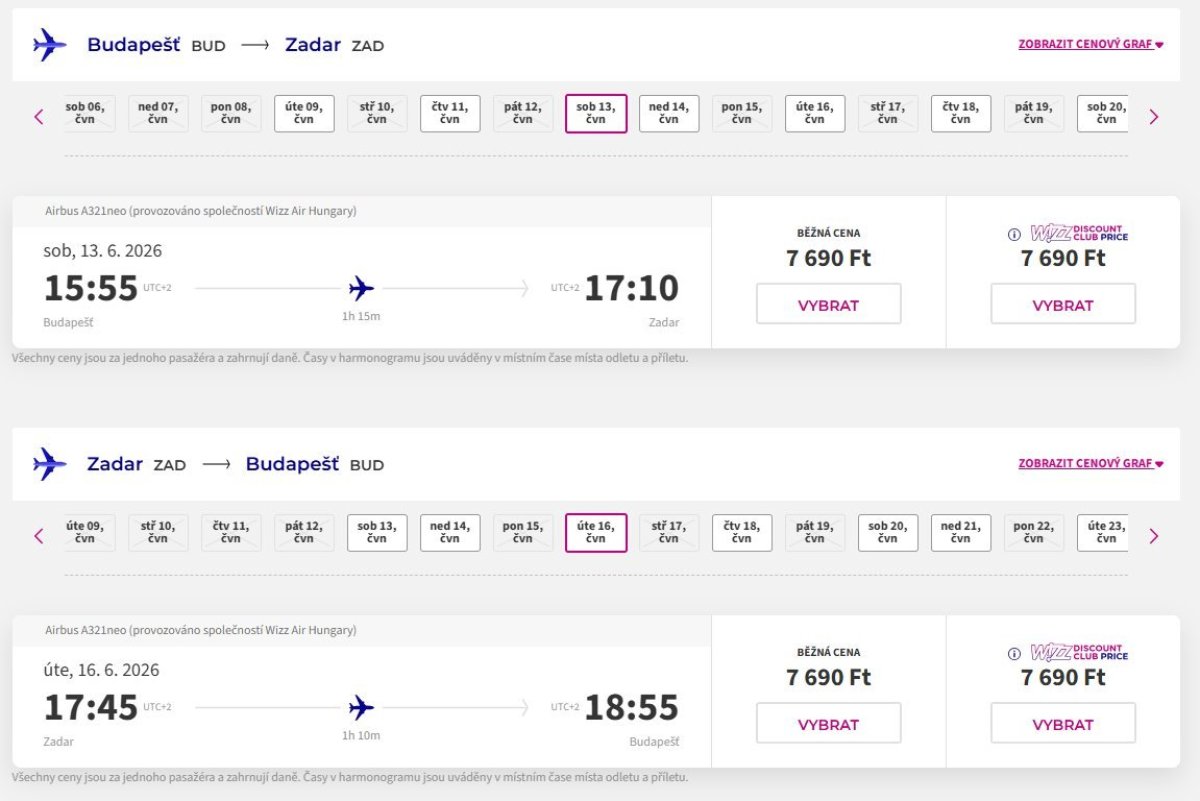Choose Discount Club price for return flight
This screenshot has width=1200, height=801.
point(1063,724)
